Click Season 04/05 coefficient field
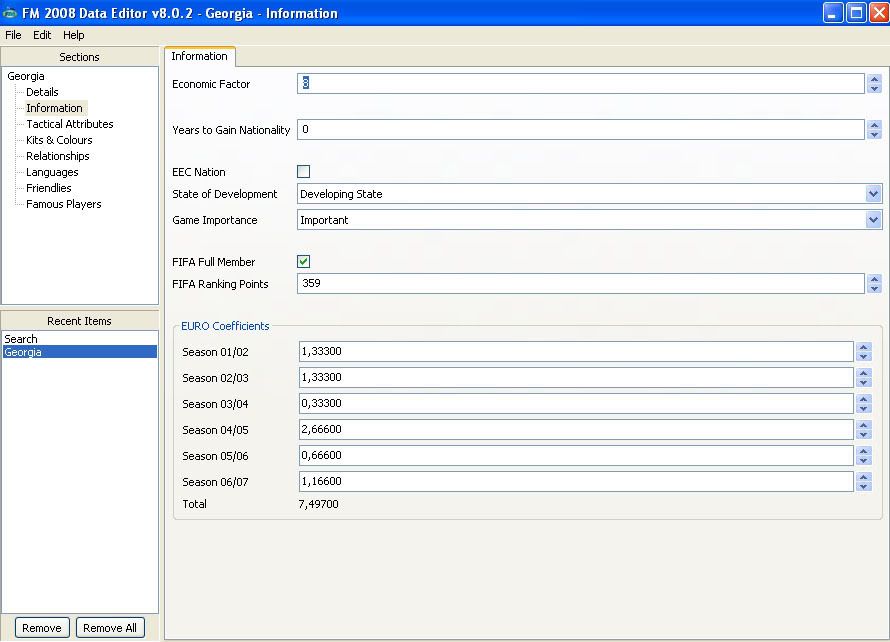890x642 pixels. tap(576, 430)
